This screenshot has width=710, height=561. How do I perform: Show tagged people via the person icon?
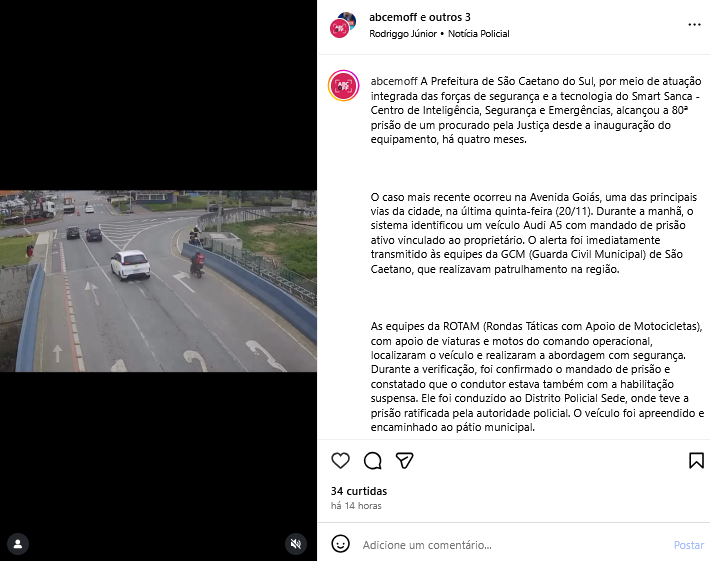click(18, 544)
